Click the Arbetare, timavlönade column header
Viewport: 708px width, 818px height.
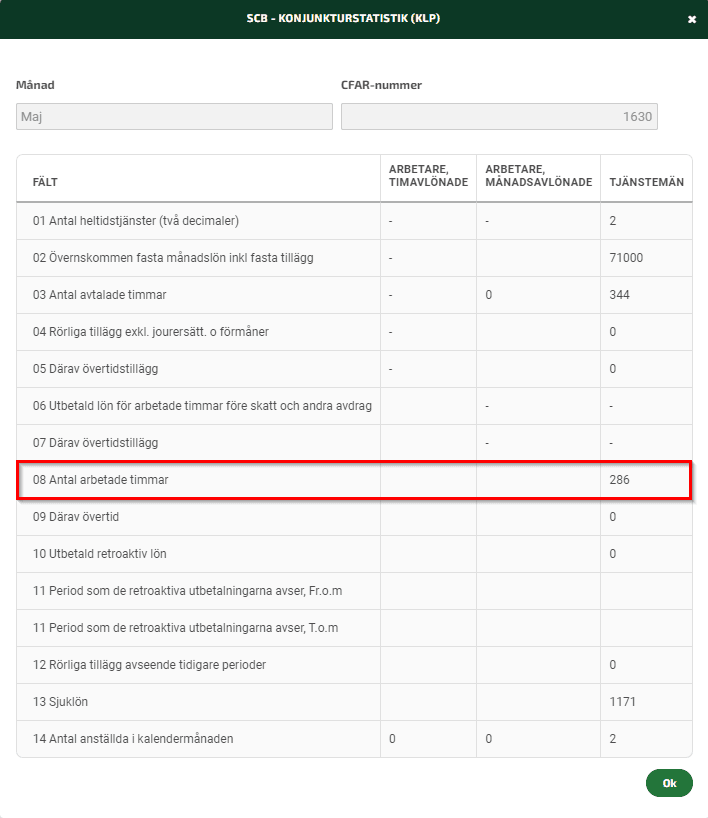click(x=428, y=176)
